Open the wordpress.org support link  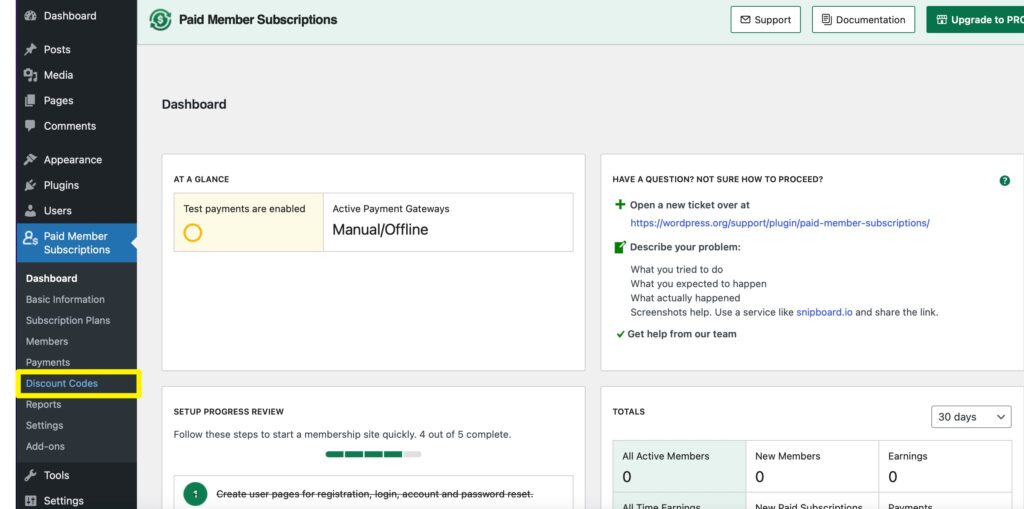780,223
